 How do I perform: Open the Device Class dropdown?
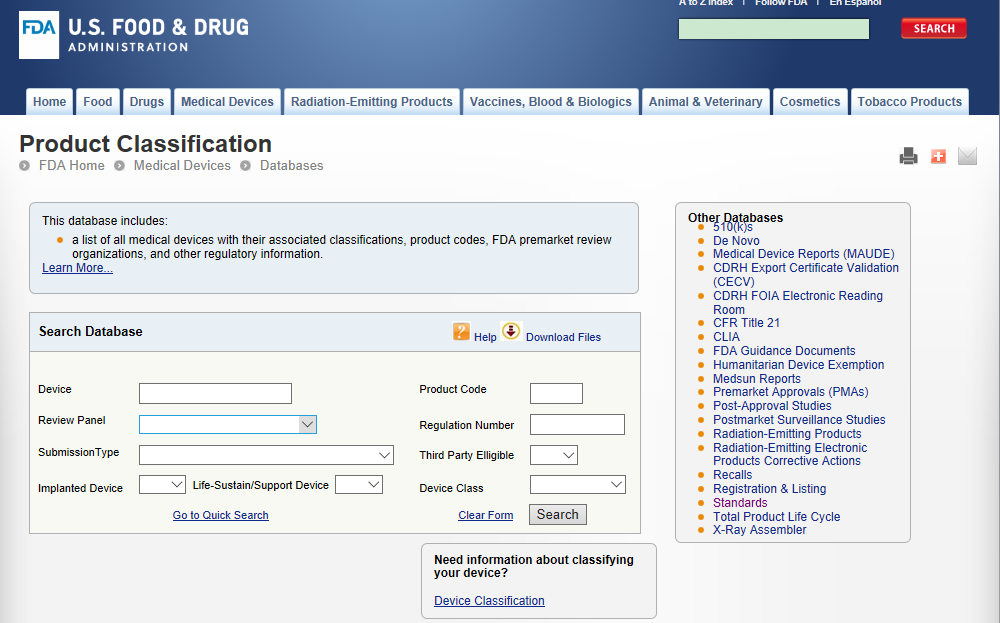coord(578,485)
